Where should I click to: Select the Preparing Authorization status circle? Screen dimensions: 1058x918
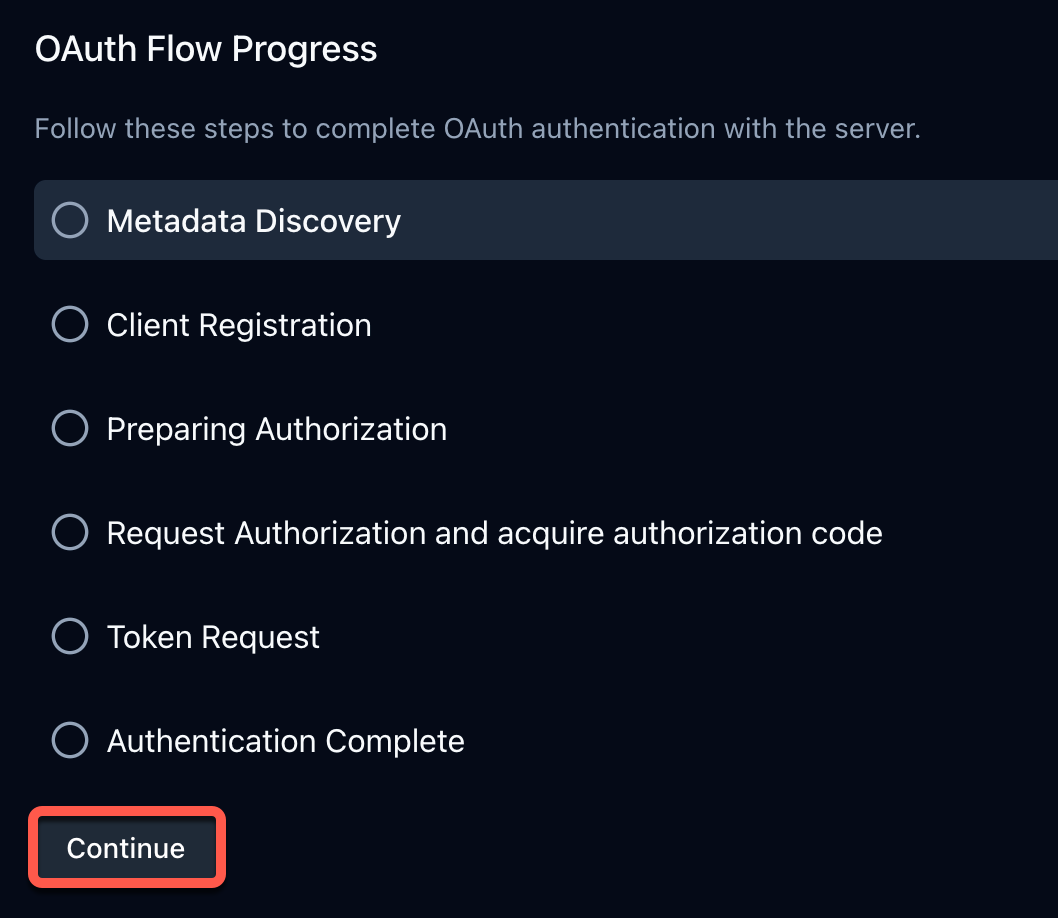pyautogui.click(x=69, y=428)
